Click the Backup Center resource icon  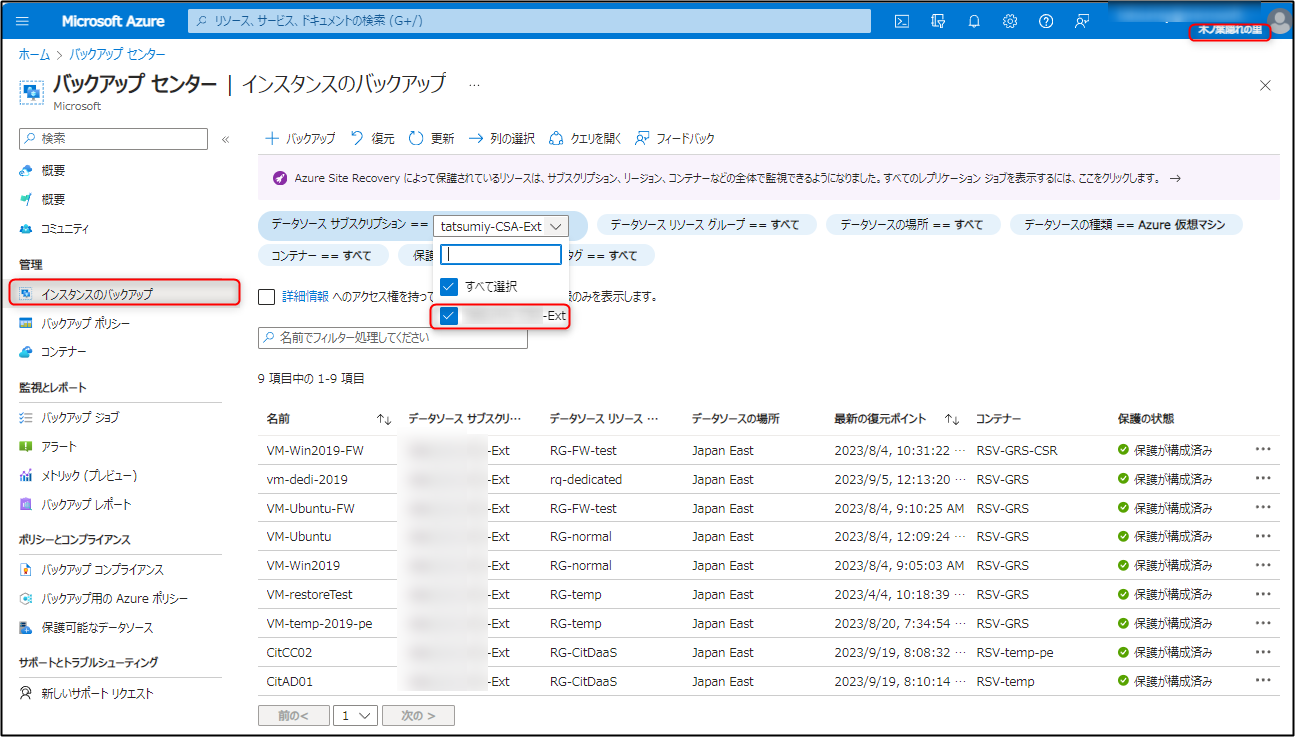(31, 91)
